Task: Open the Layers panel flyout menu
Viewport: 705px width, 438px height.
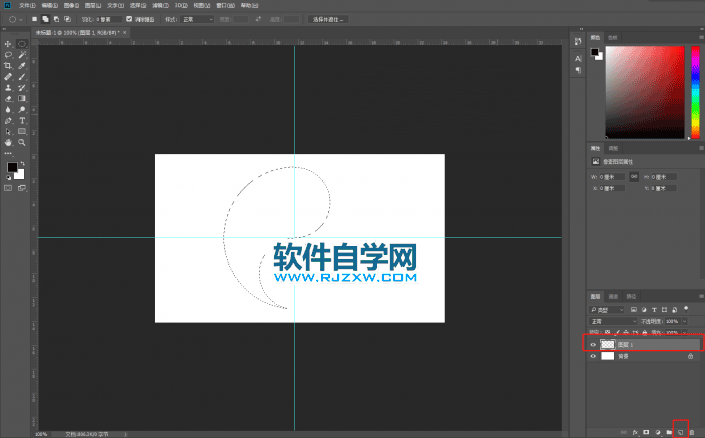Action: click(701, 296)
